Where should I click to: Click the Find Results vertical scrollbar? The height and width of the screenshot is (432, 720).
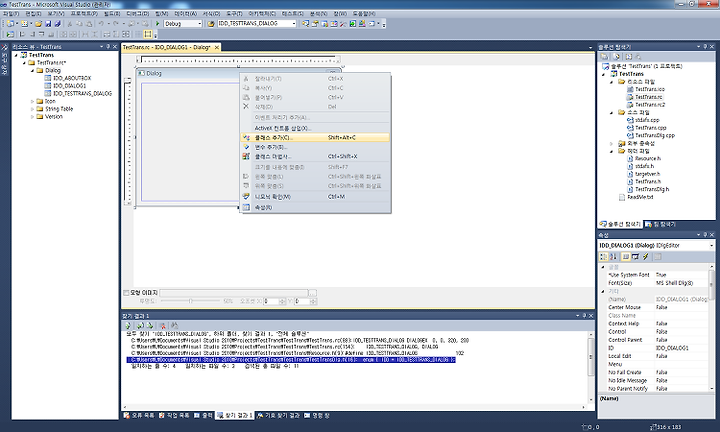click(591, 367)
